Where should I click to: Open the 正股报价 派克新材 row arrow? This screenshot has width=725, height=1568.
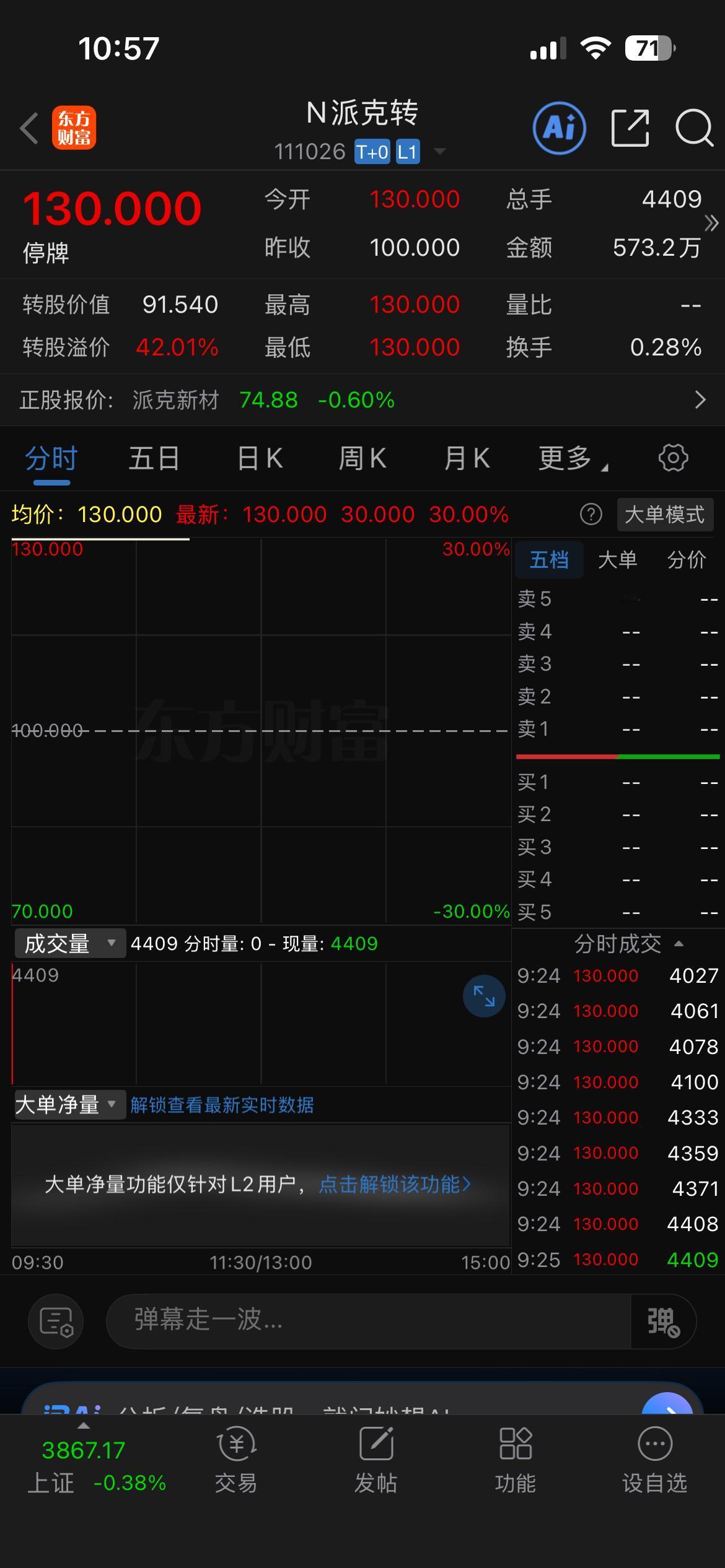(x=700, y=400)
